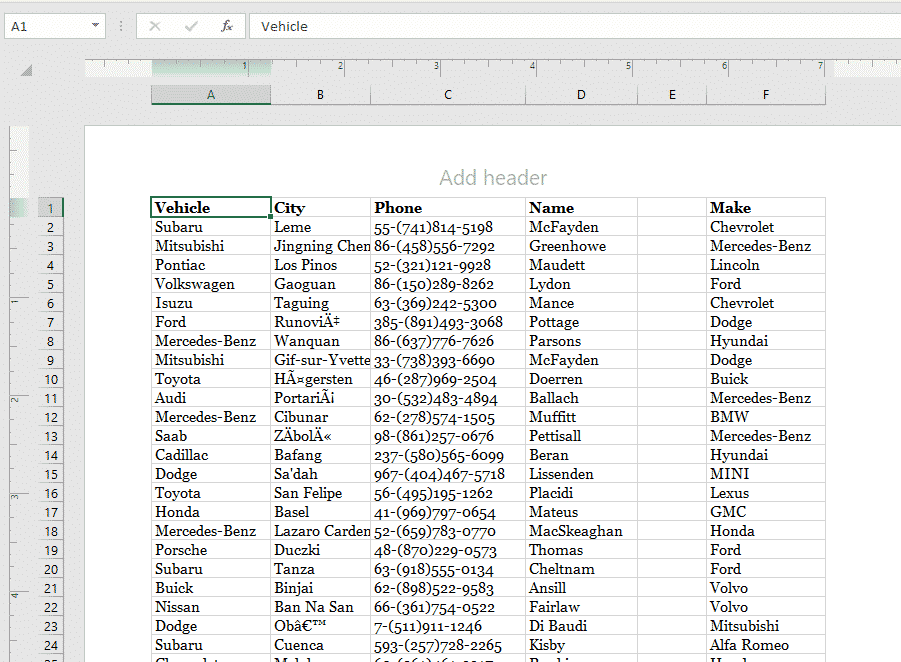Select the Alfa Romeo make cell
Screen dimensions: 901x662
[x=766, y=644]
